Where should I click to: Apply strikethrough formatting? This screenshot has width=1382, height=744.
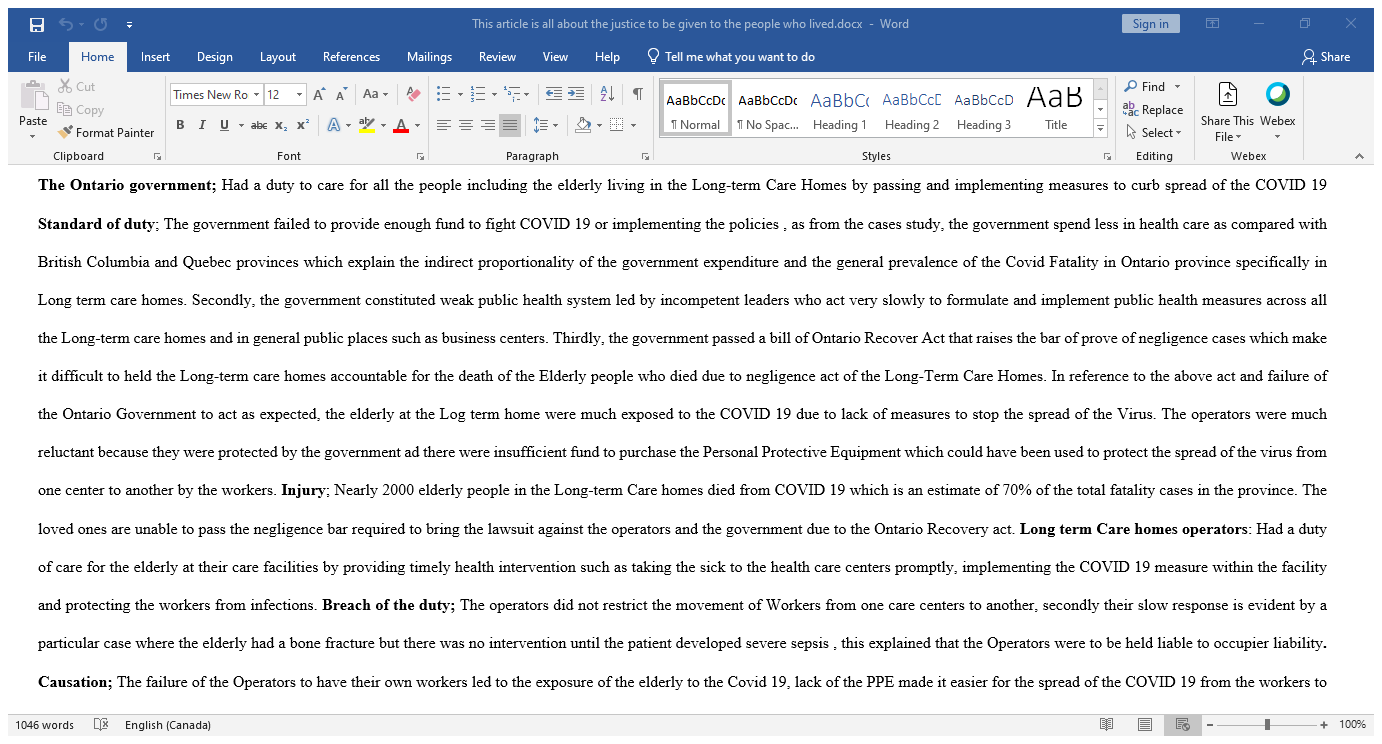259,125
